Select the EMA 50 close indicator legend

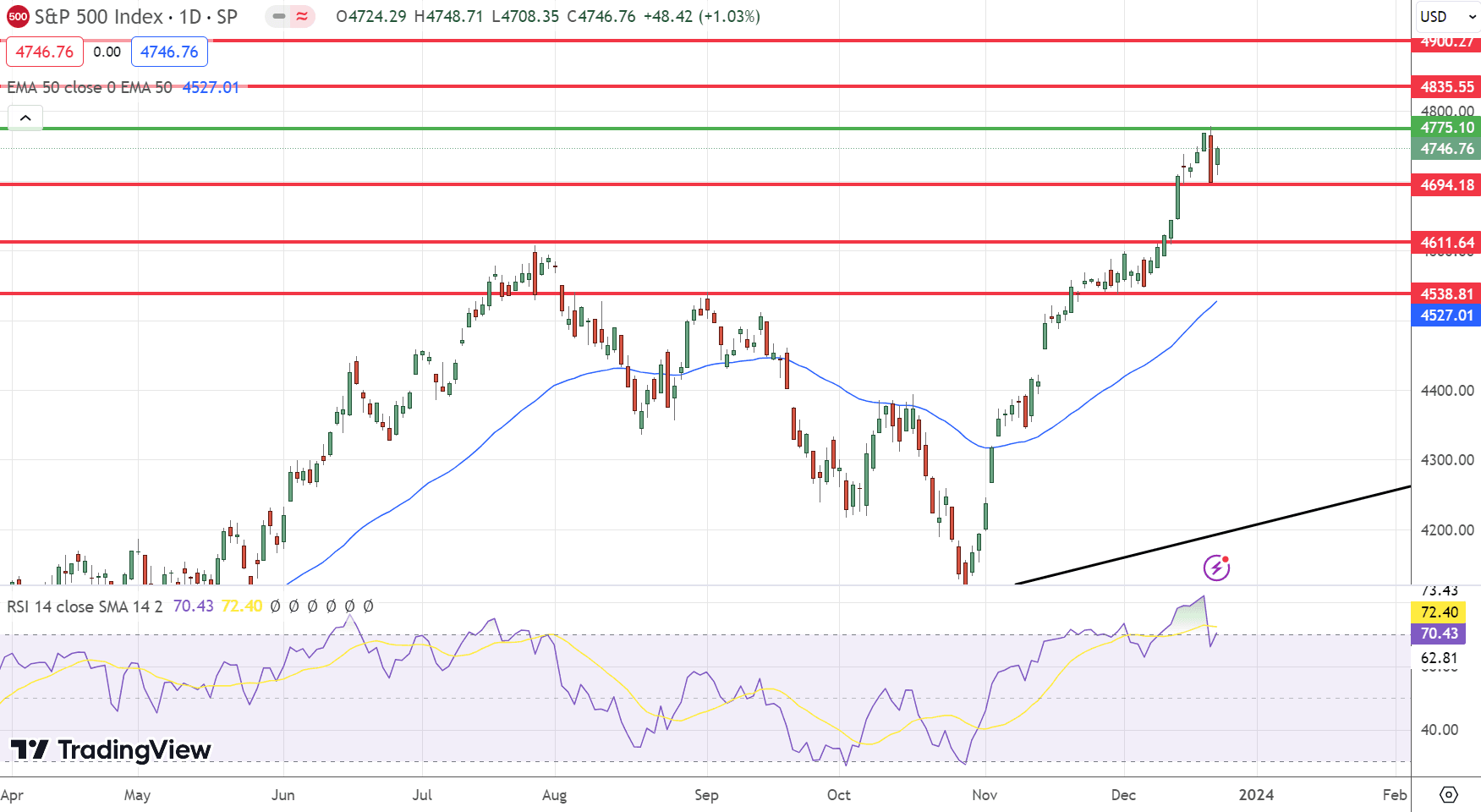point(90,87)
